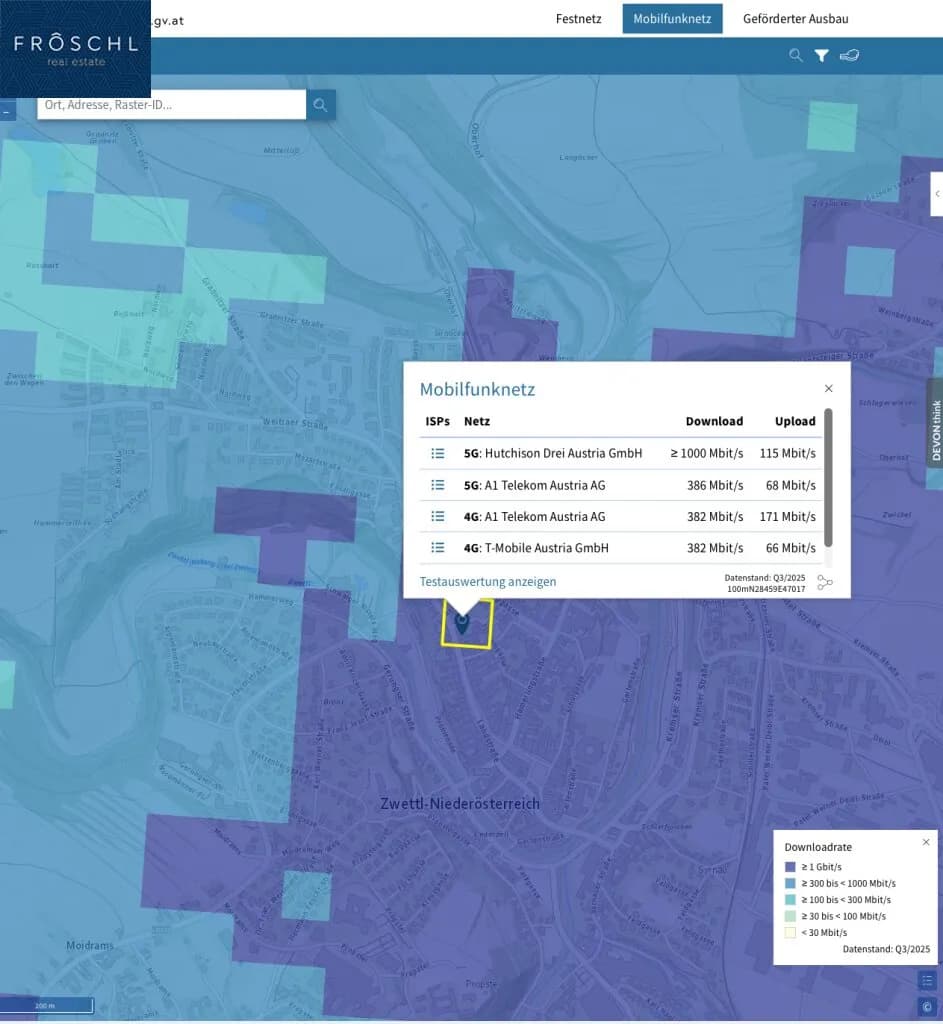Open ISP list icon for T-Mobile Austria row
The height and width of the screenshot is (1024, 943).
pyautogui.click(x=438, y=548)
